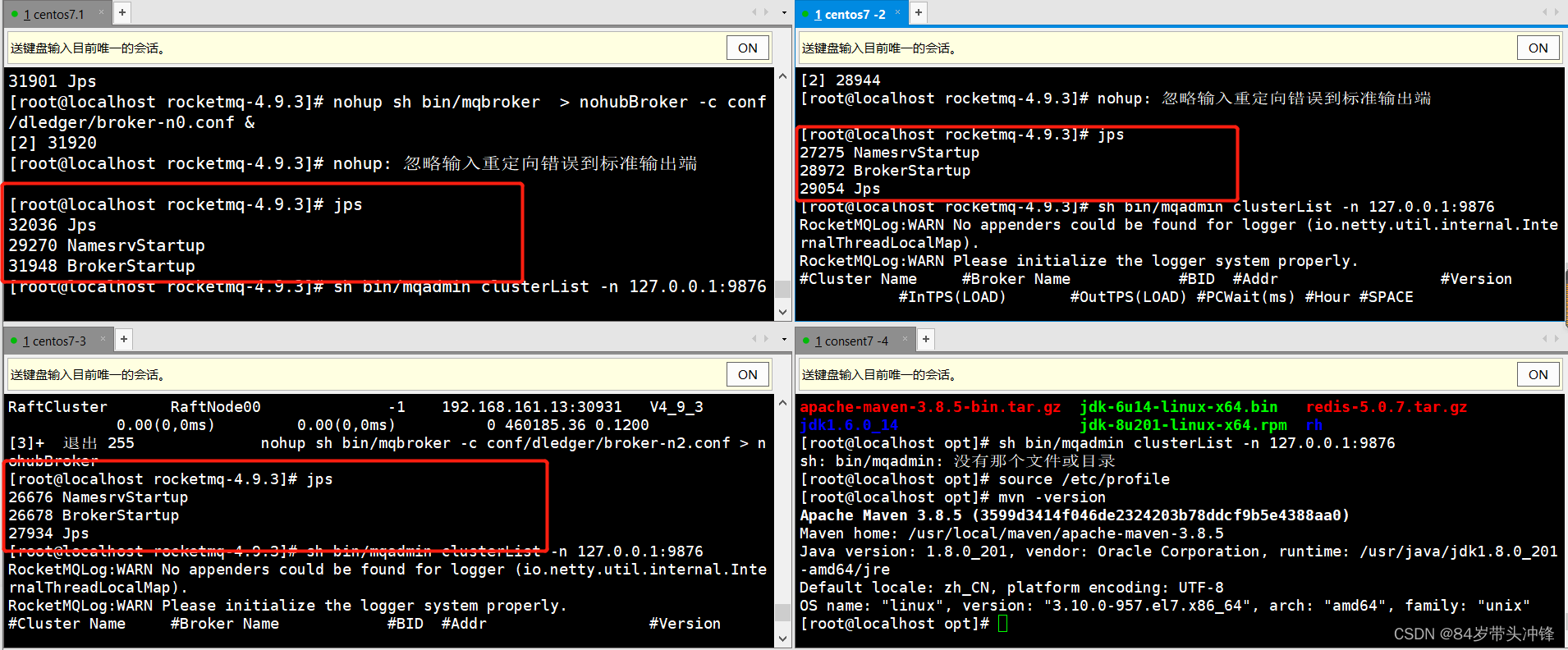Click the scroll-up arrow in the centos7-3 terminal
The width and height of the screenshot is (1568, 650).
[x=782, y=403]
